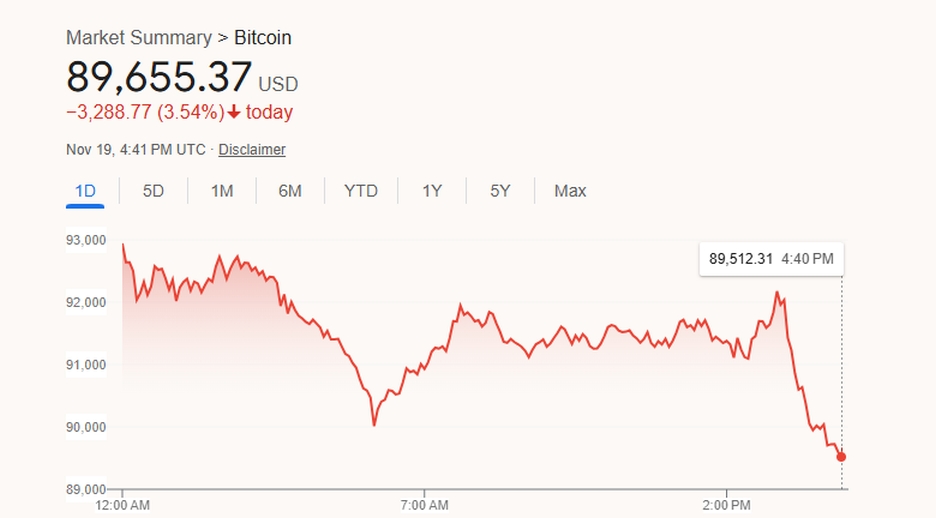
Task: Click the red down arrow icon
Action: click(x=235, y=112)
